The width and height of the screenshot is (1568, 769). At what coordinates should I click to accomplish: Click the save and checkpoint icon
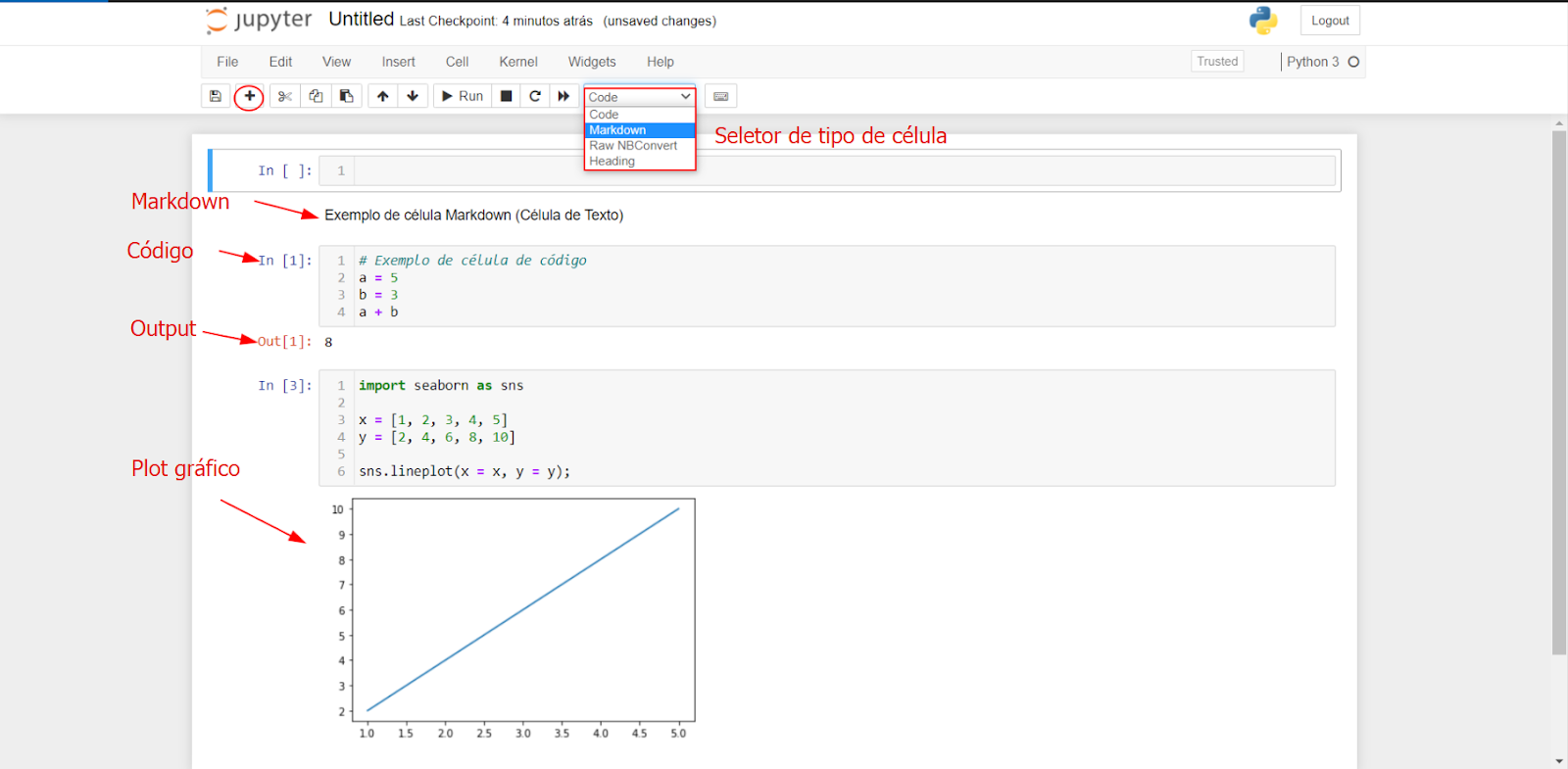[216, 96]
